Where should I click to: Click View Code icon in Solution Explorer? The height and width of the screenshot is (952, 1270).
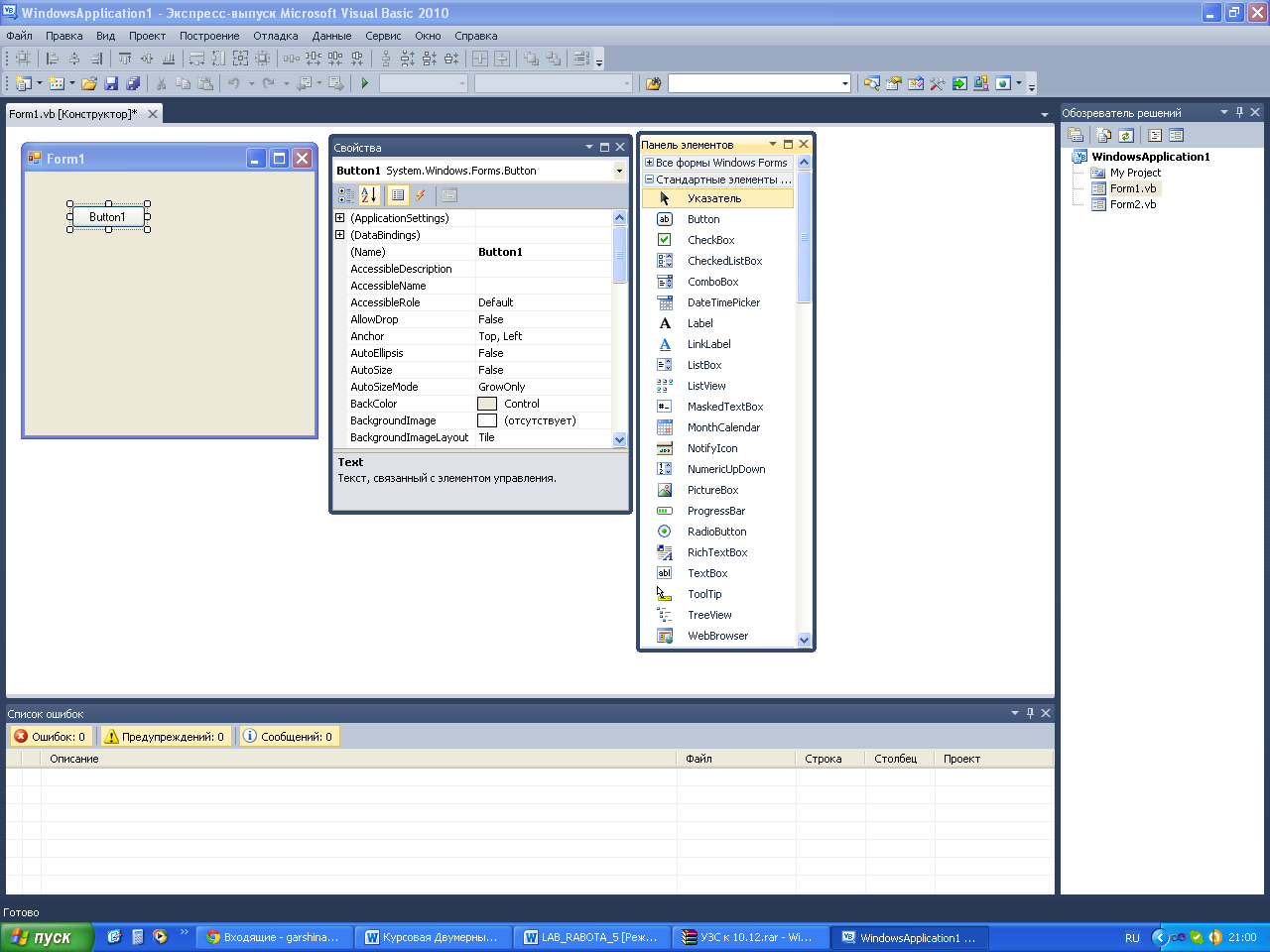point(1155,135)
